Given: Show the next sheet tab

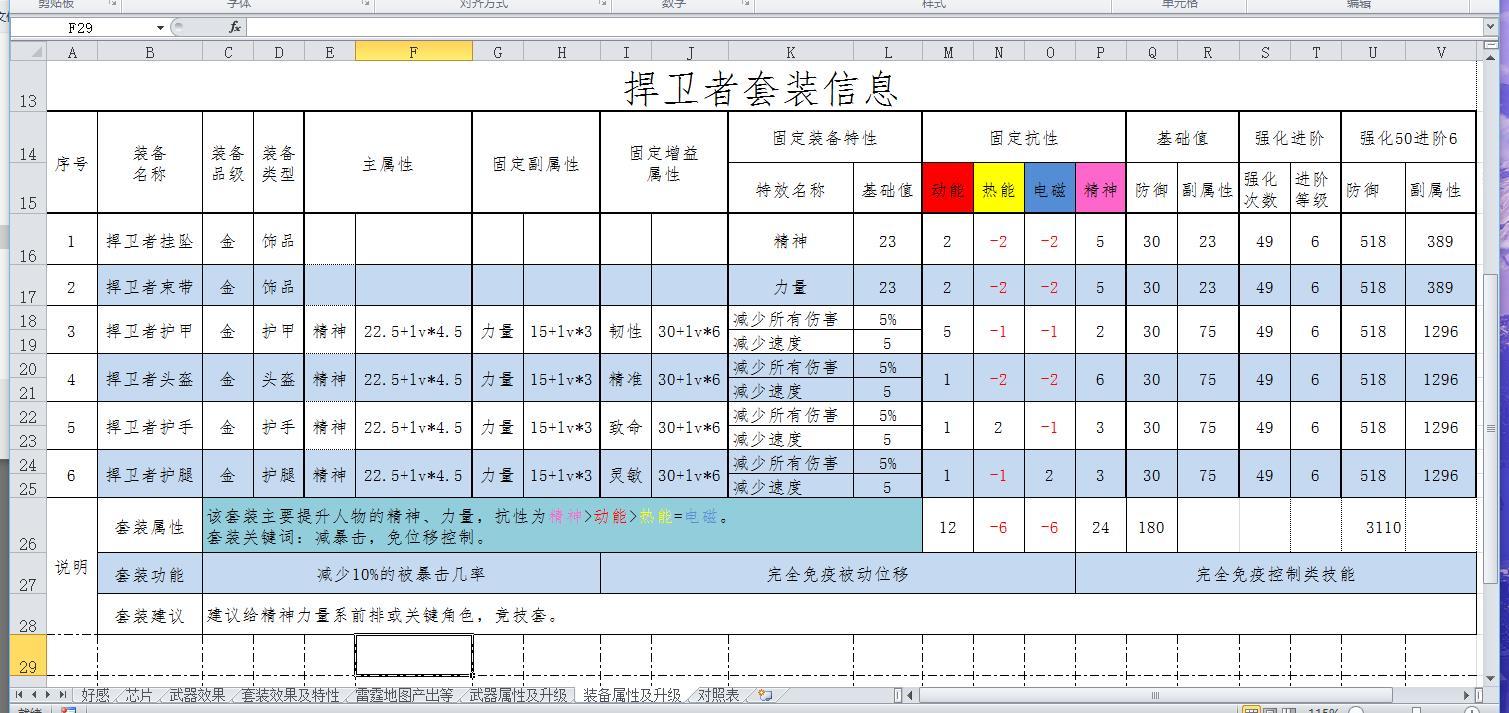Looking at the screenshot, I should (x=48, y=694).
